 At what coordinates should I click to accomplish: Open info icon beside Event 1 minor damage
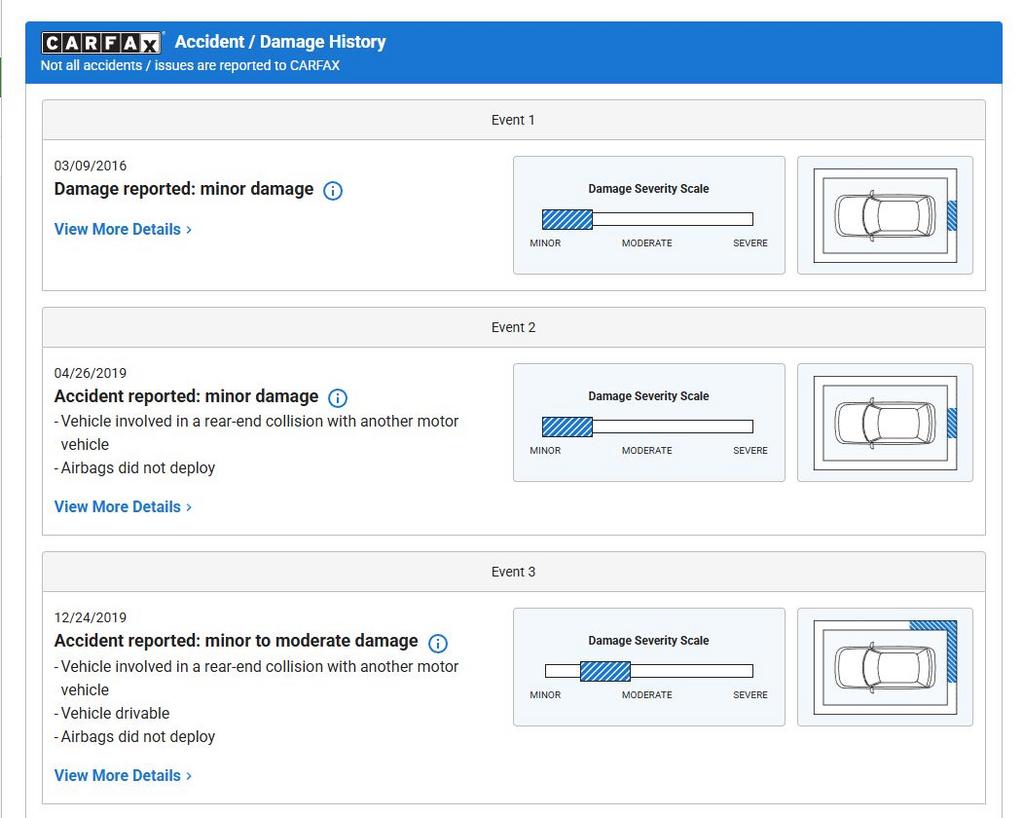(333, 191)
